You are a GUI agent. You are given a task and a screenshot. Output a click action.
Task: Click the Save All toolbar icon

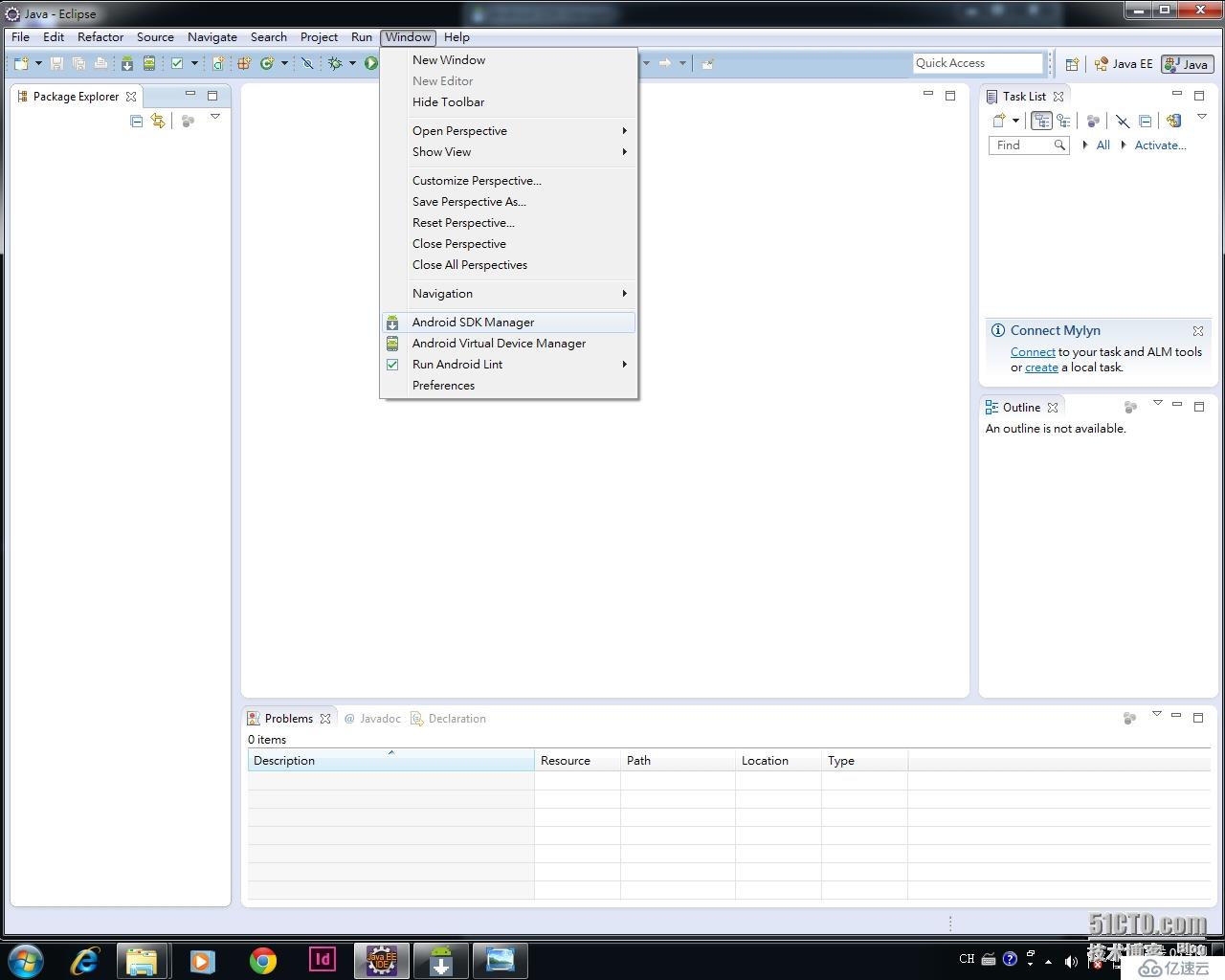pos(78,63)
